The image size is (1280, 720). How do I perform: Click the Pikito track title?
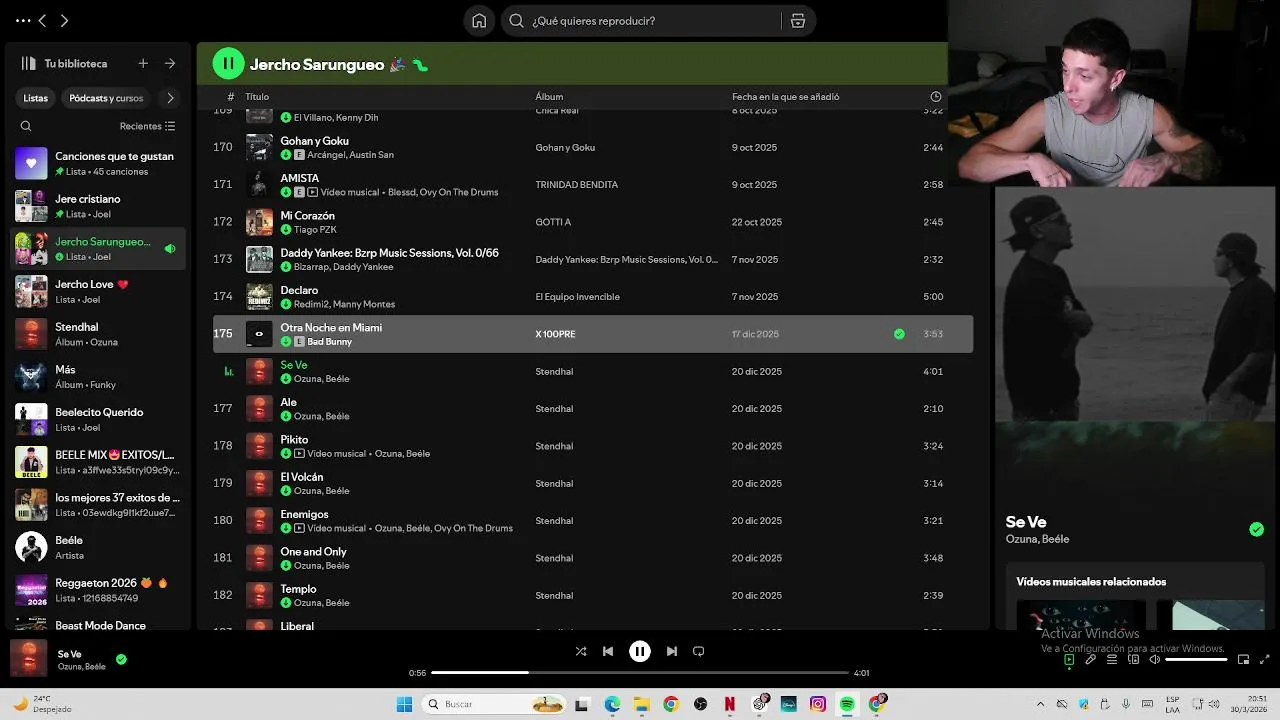pos(294,440)
